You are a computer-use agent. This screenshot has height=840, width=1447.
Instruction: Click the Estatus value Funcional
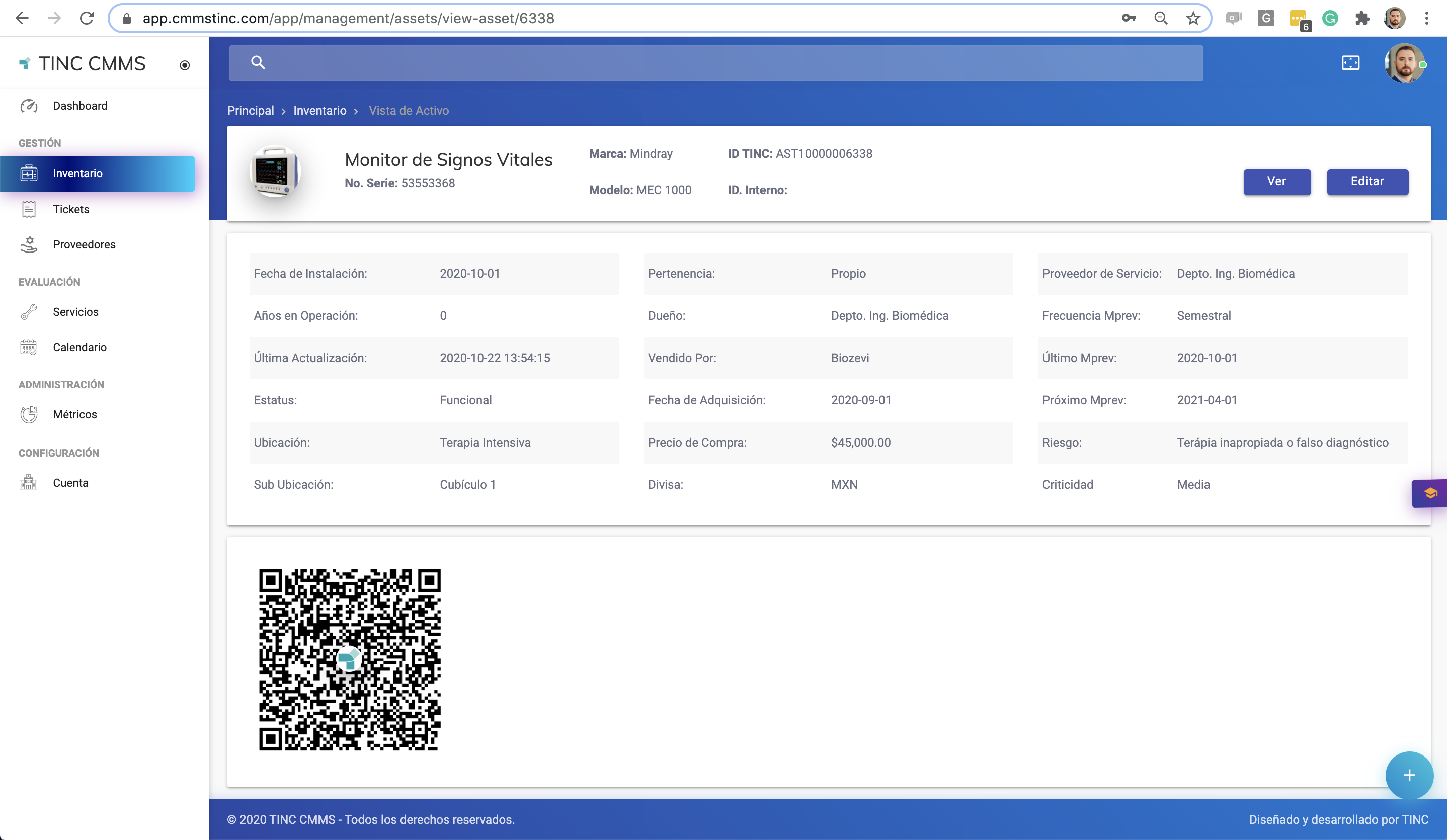466,400
